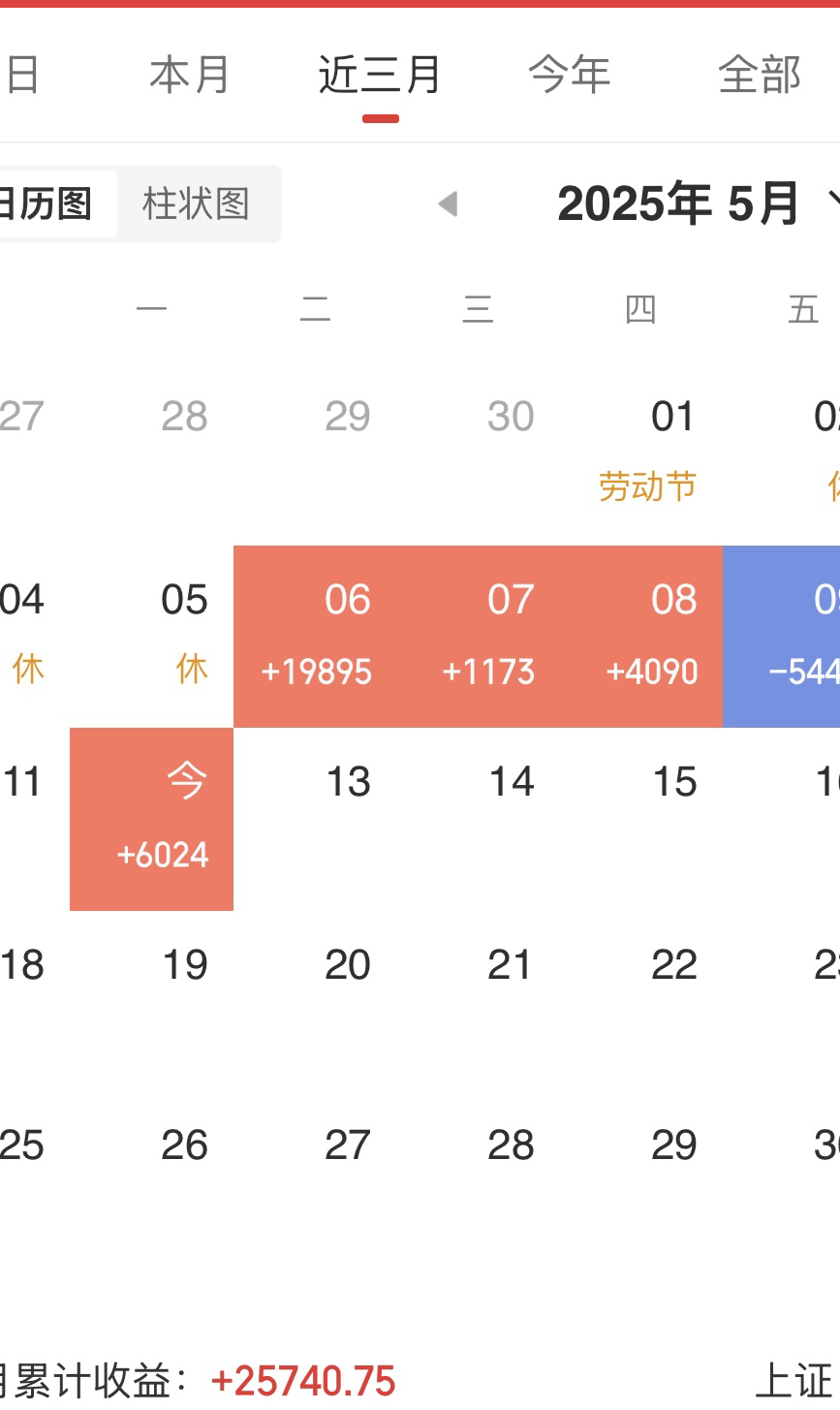Switch to 全部 tab
The height and width of the screenshot is (1410, 840).
(760, 76)
